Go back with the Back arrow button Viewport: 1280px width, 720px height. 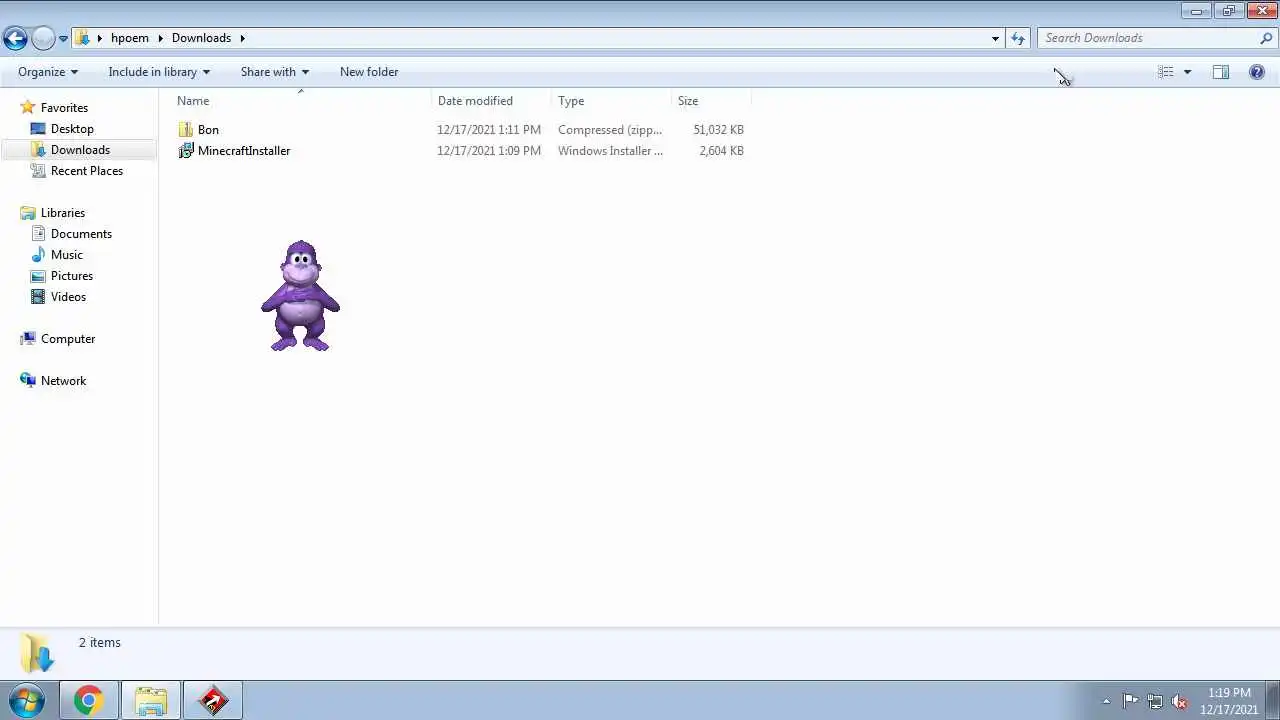[15, 38]
